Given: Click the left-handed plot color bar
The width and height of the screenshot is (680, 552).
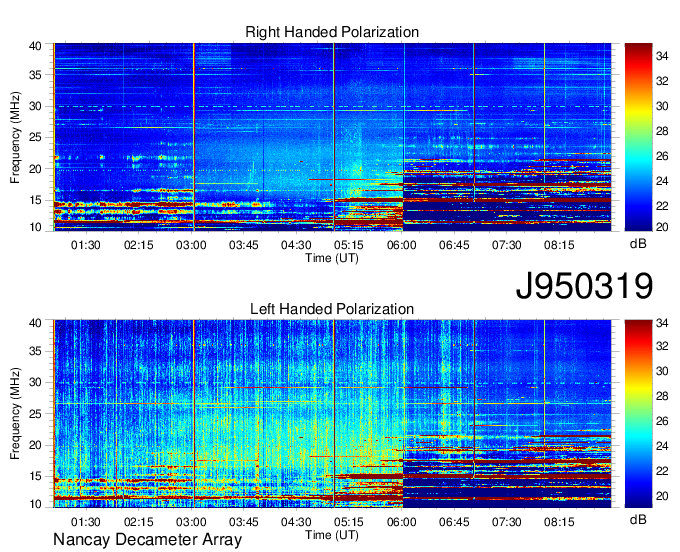Looking at the screenshot, I should (638, 414).
